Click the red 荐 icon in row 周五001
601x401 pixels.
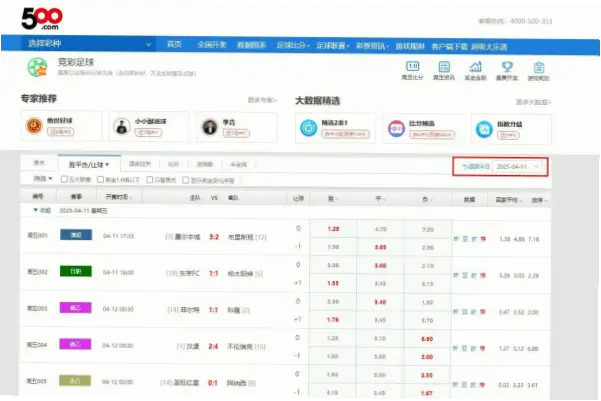pos(483,239)
